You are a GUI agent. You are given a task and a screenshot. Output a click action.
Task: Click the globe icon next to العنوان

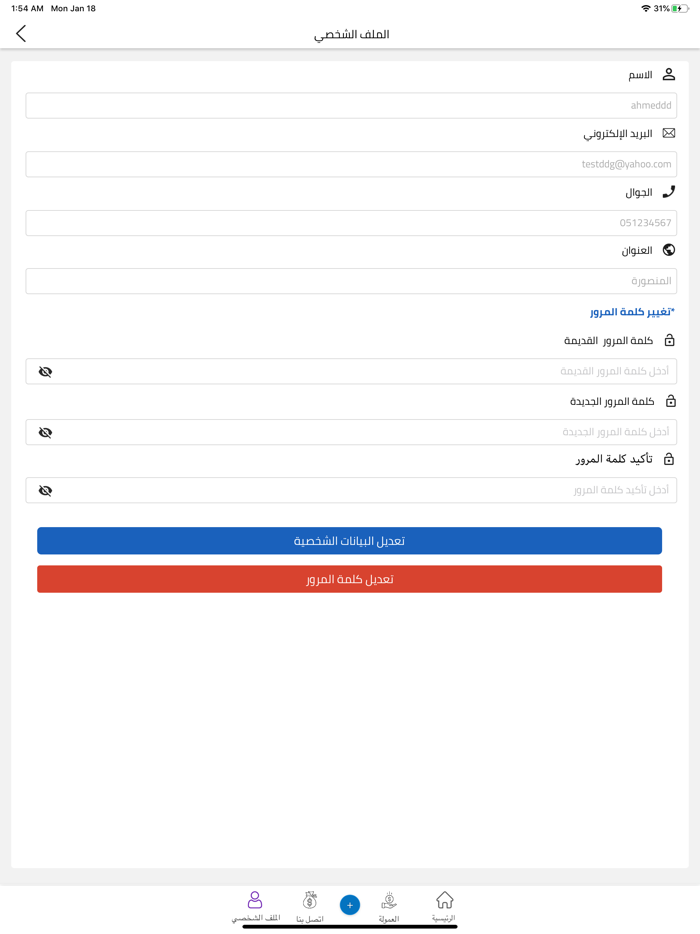[x=668, y=250]
